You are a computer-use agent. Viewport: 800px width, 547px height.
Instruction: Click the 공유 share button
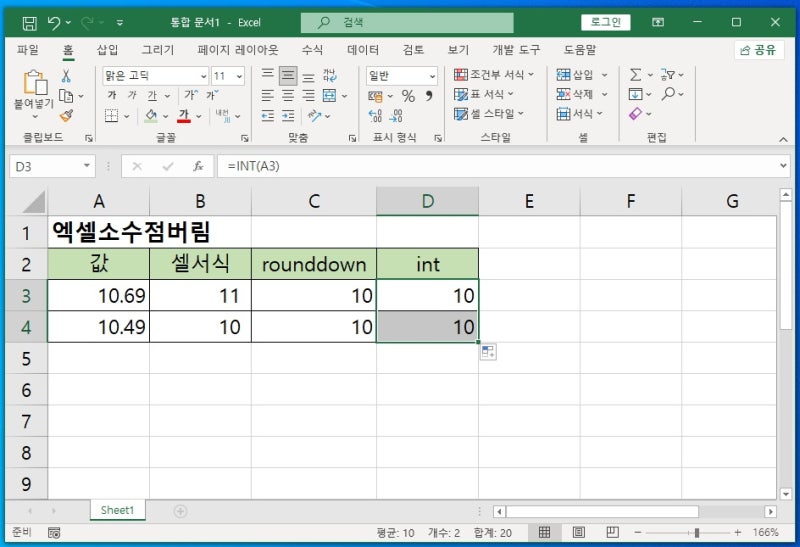(x=759, y=49)
